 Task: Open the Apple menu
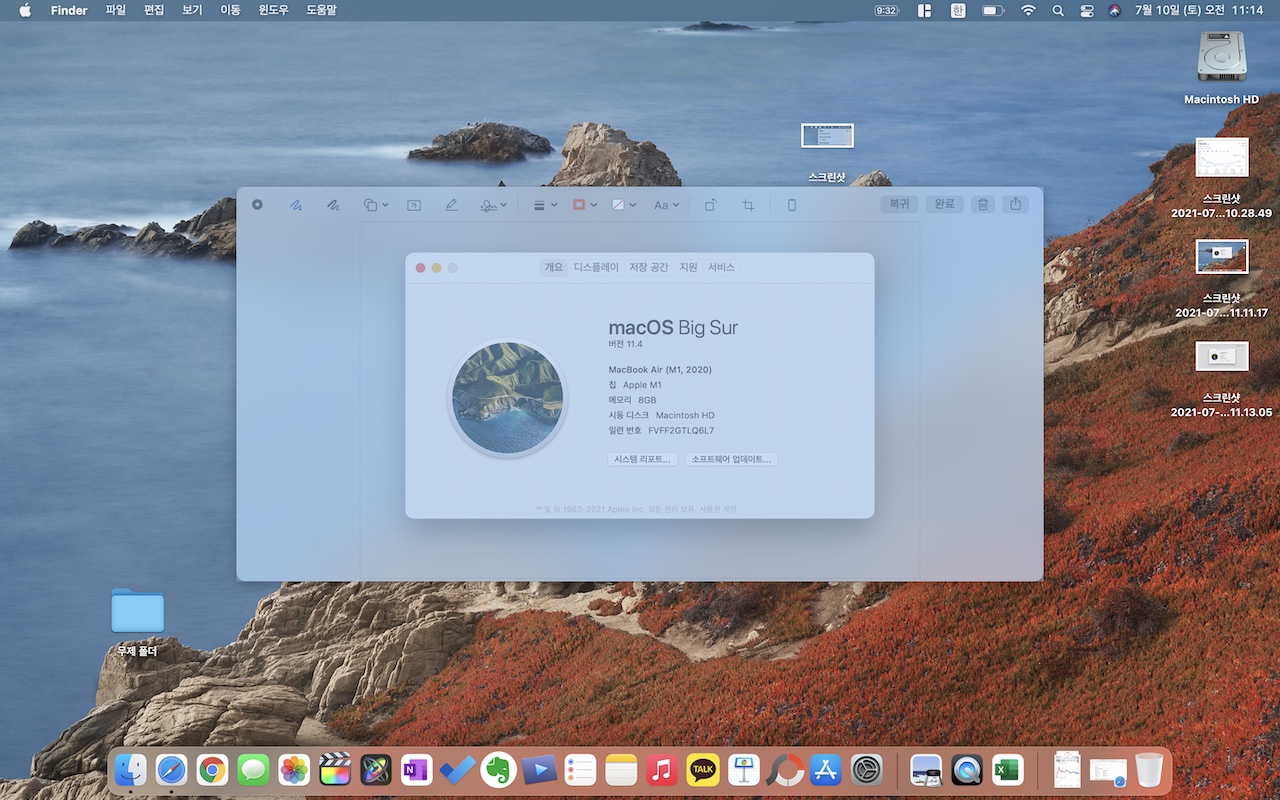(x=25, y=10)
